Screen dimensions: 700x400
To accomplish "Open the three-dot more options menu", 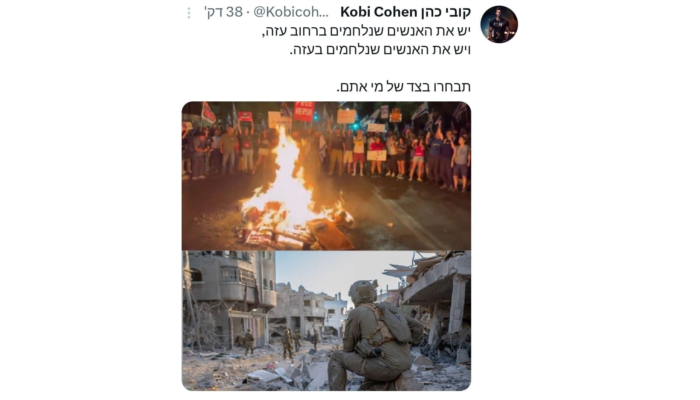I will point(189,13).
